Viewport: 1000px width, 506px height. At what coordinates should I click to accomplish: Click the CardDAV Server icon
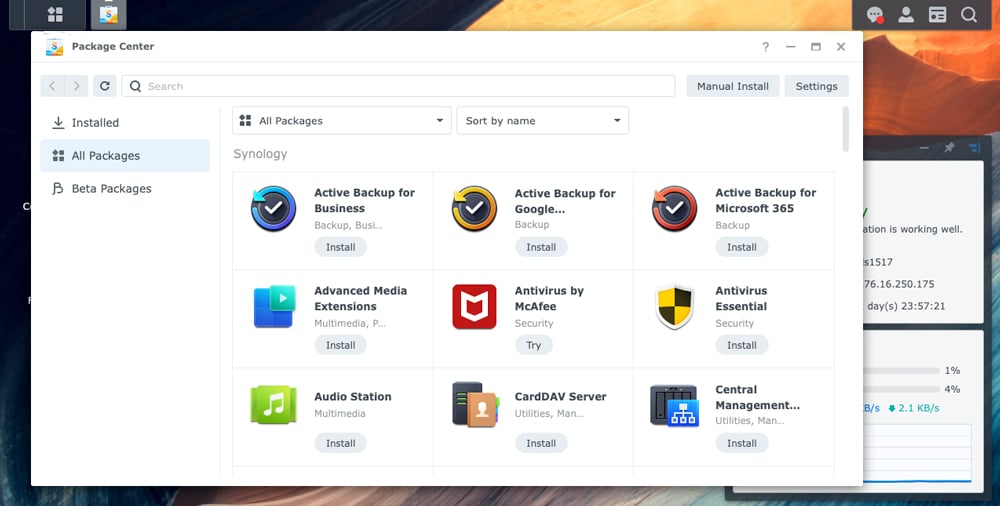475,405
